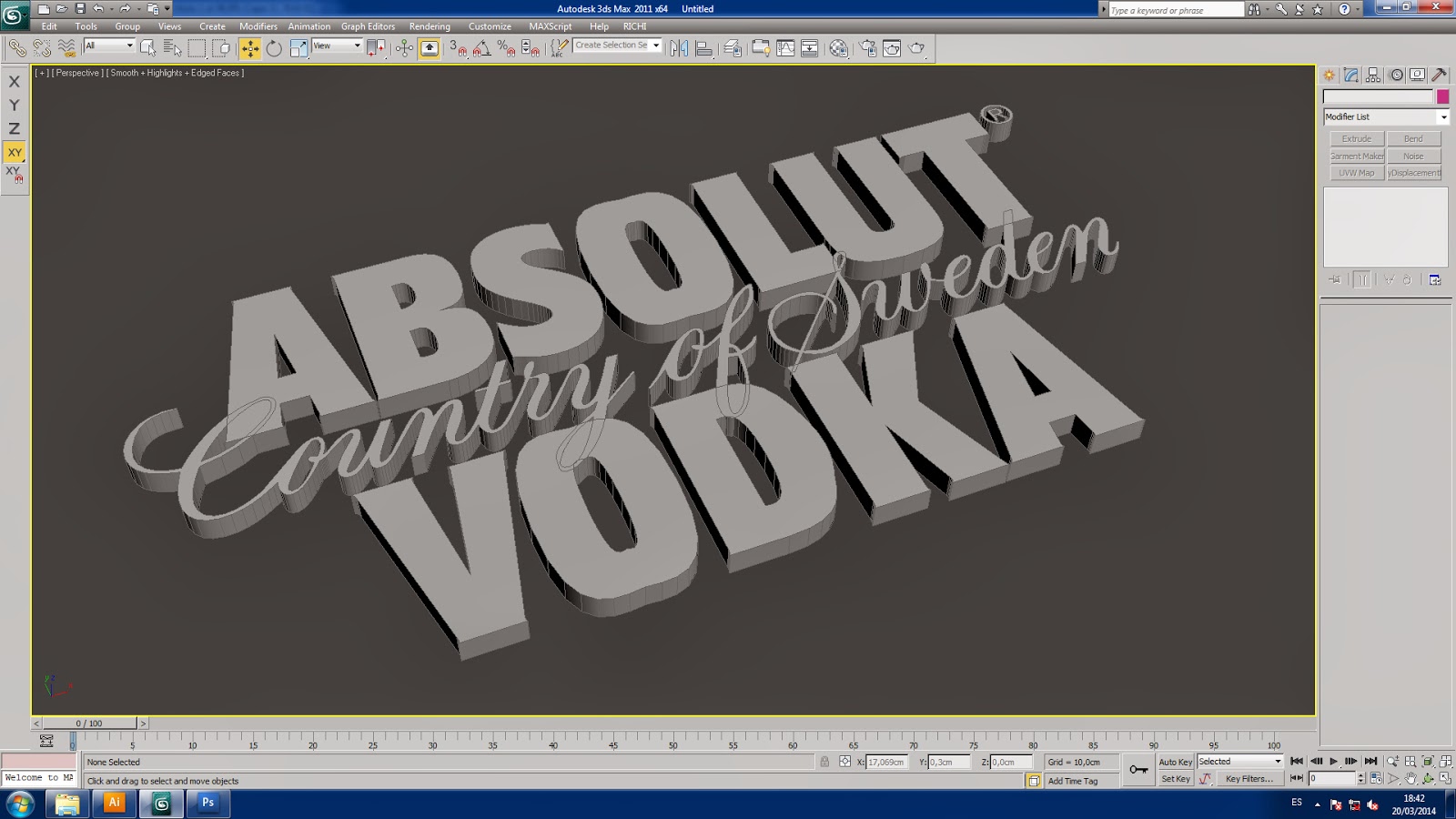Expand Create Selection Set dropdown
The height and width of the screenshot is (819, 1456).
[x=656, y=45]
